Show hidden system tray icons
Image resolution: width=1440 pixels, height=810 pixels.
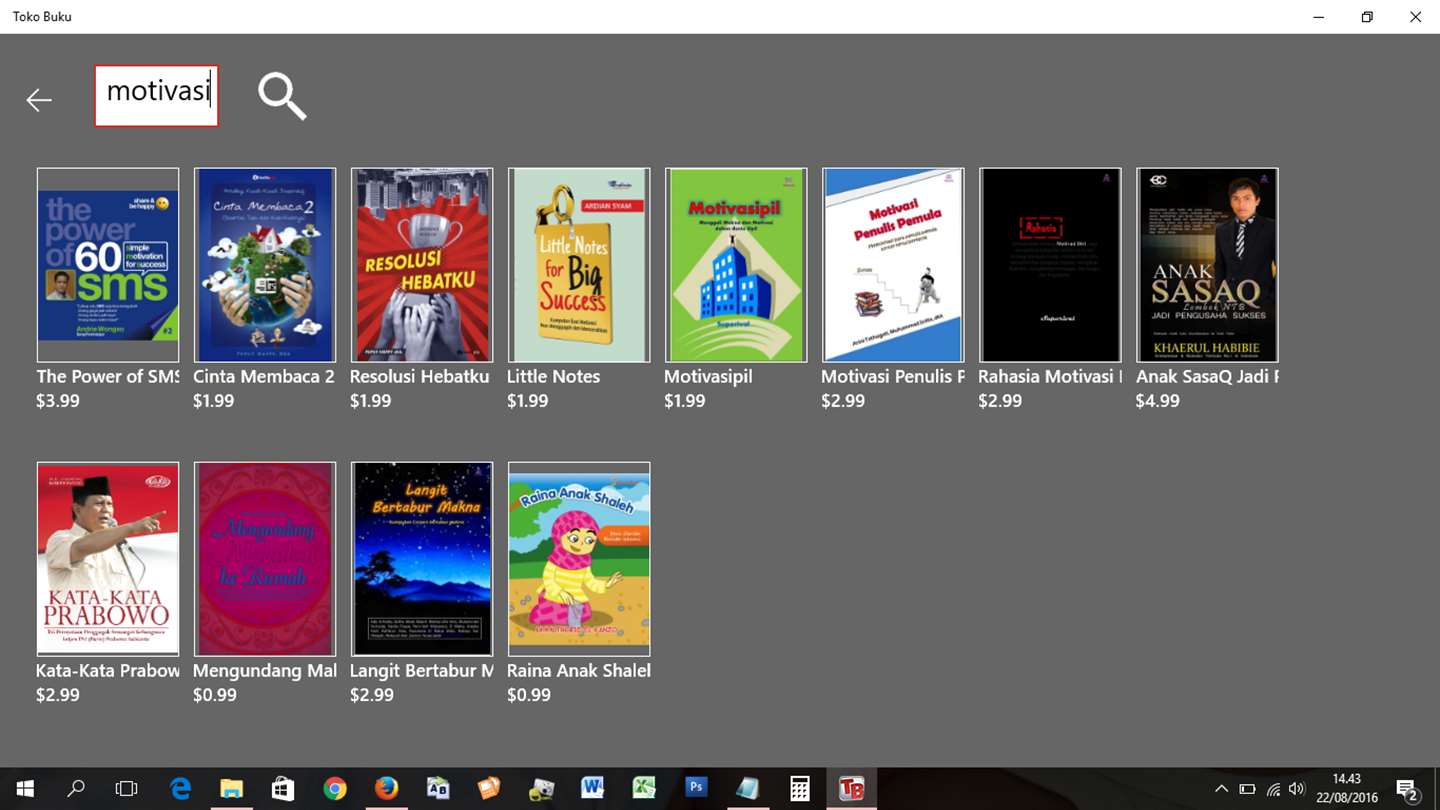click(1221, 789)
